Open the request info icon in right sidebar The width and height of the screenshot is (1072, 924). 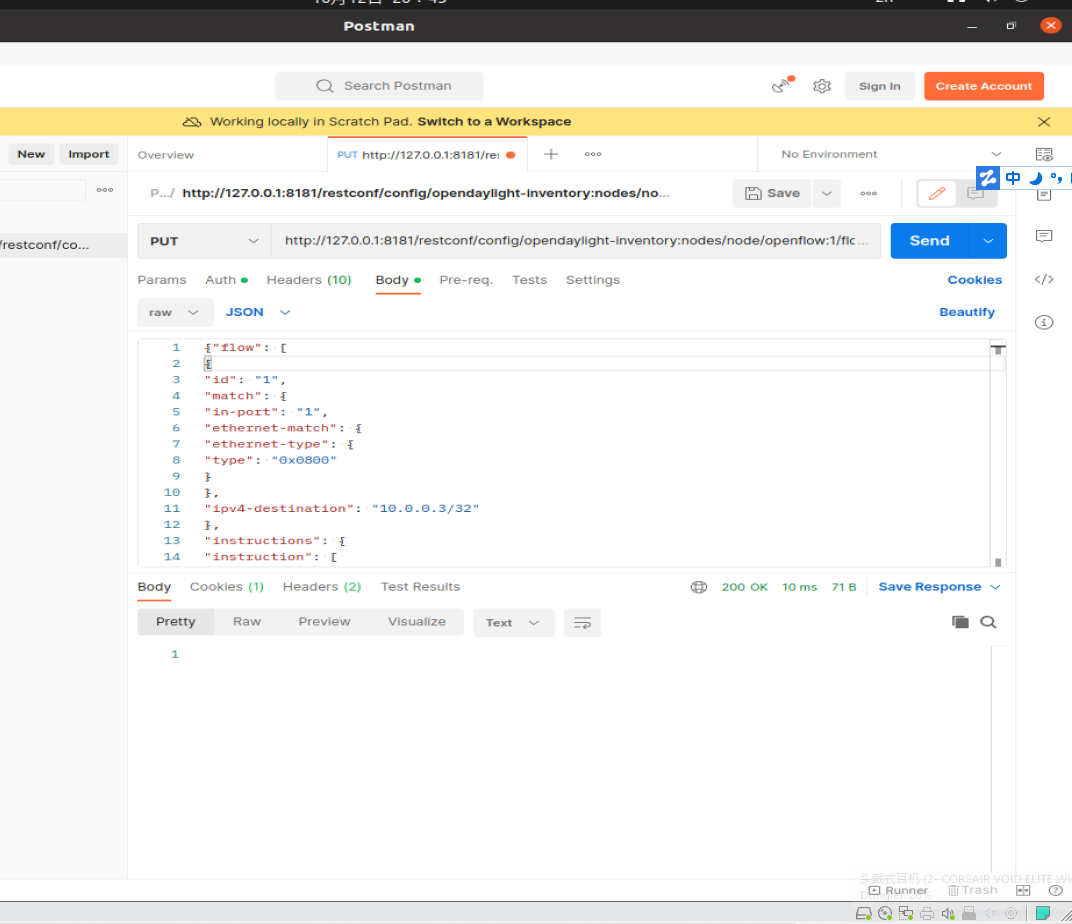[x=1043, y=322]
